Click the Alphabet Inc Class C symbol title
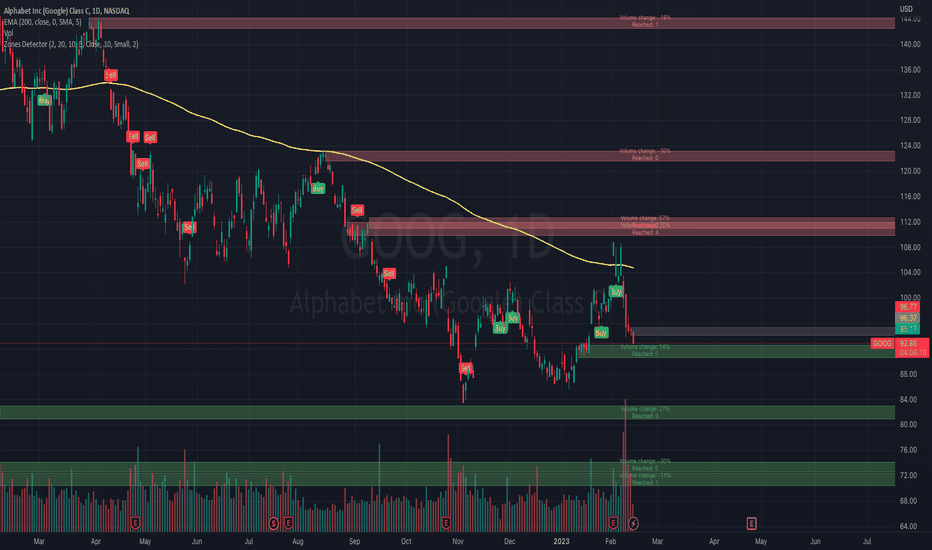Image resolution: width=932 pixels, height=550 pixels. [x=66, y=11]
